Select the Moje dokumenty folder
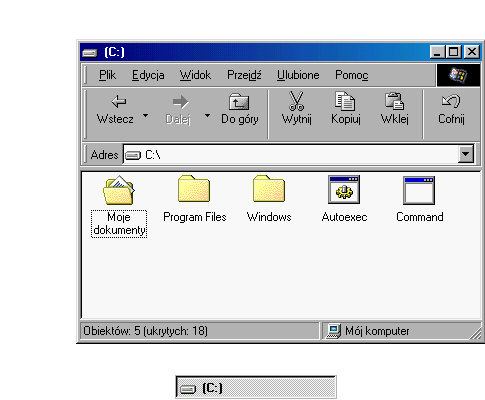This screenshot has height=400, width=485. point(119,190)
